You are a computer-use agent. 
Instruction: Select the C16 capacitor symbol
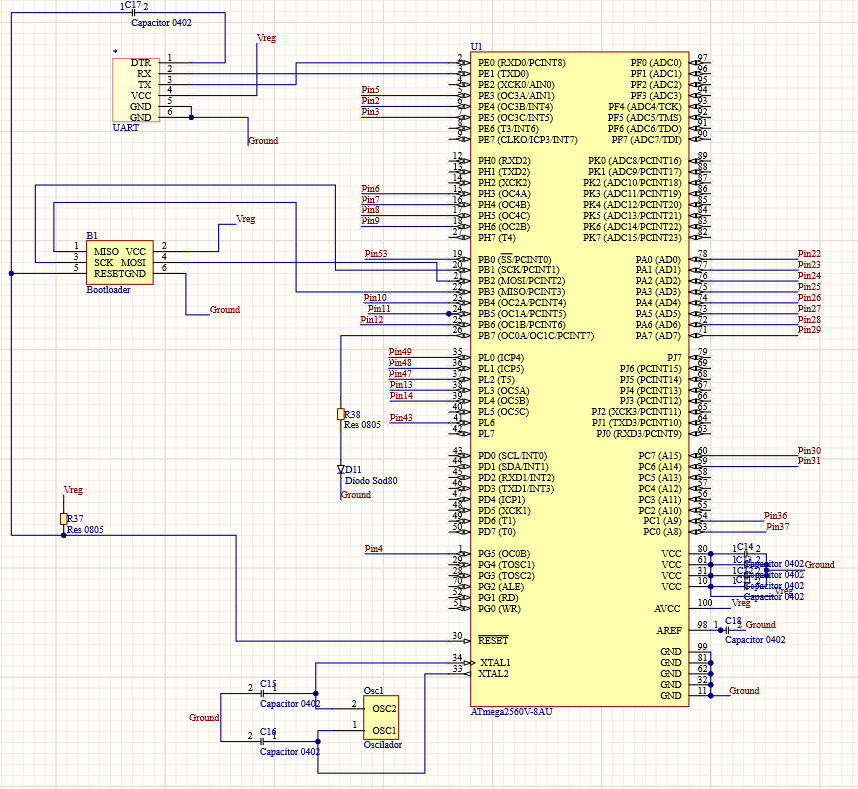(x=262, y=741)
